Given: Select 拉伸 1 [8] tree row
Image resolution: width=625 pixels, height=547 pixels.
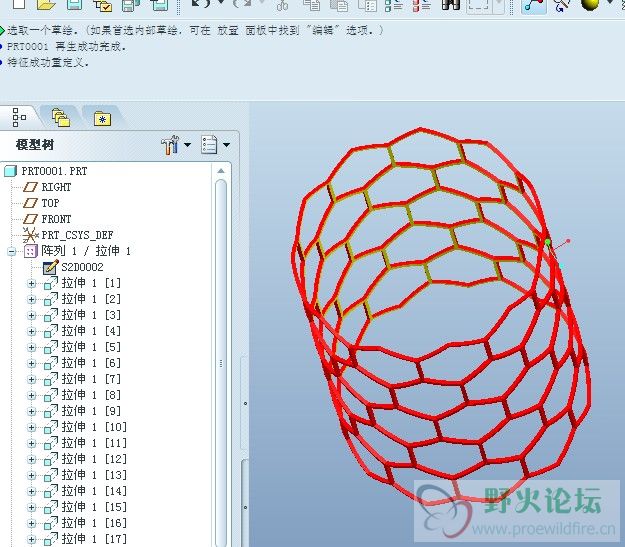Looking at the screenshot, I should pyautogui.click(x=91, y=395).
